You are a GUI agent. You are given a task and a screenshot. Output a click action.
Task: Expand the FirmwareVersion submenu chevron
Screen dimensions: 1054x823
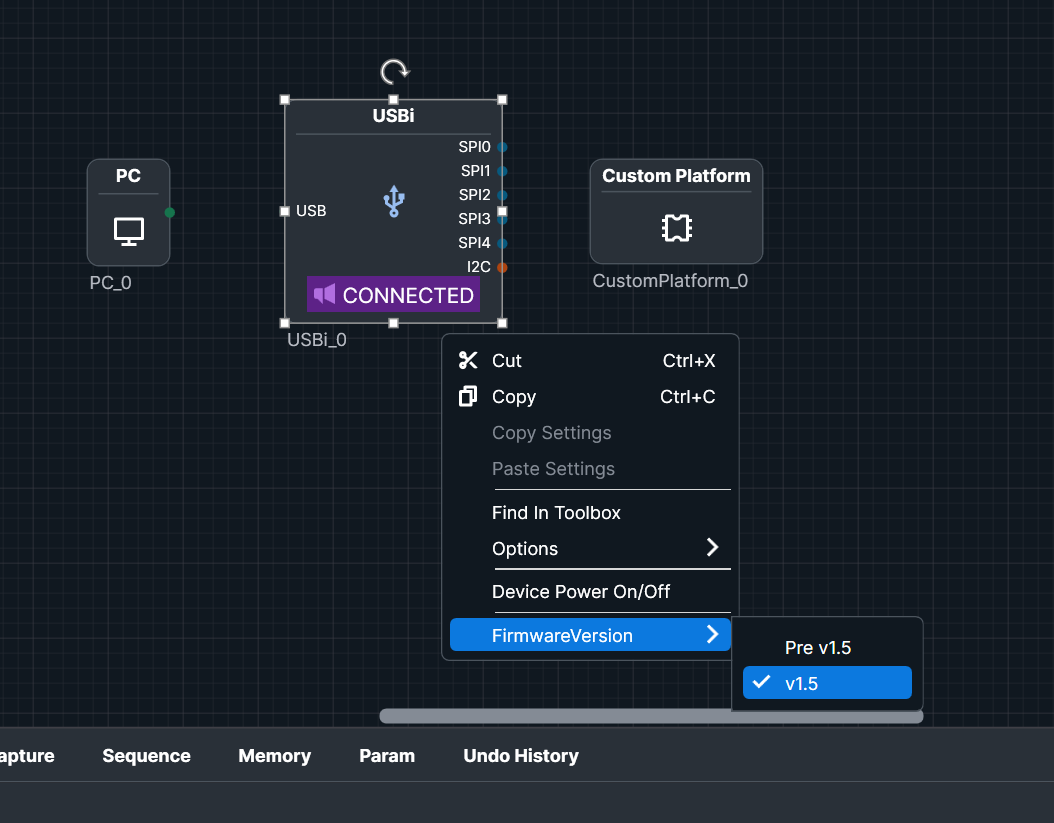tap(713, 634)
